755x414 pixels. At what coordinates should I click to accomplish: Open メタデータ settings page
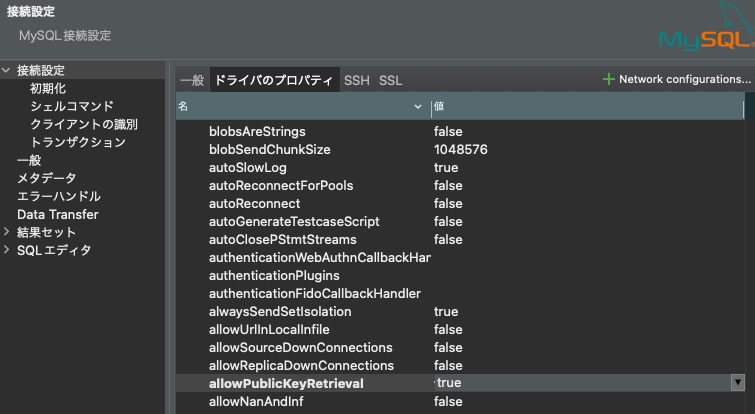(x=46, y=178)
